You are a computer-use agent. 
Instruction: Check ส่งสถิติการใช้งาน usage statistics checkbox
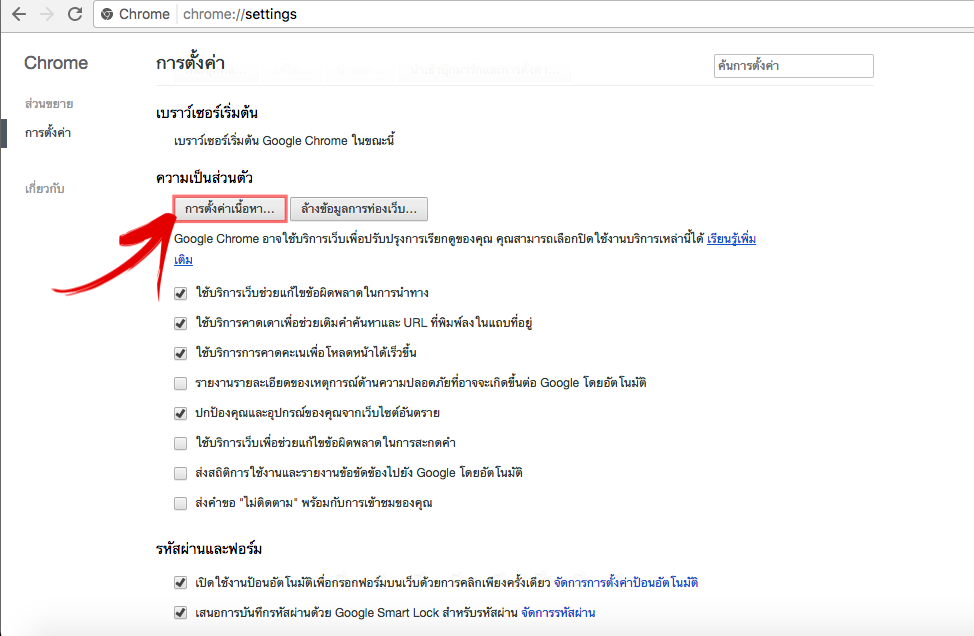tap(180, 473)
